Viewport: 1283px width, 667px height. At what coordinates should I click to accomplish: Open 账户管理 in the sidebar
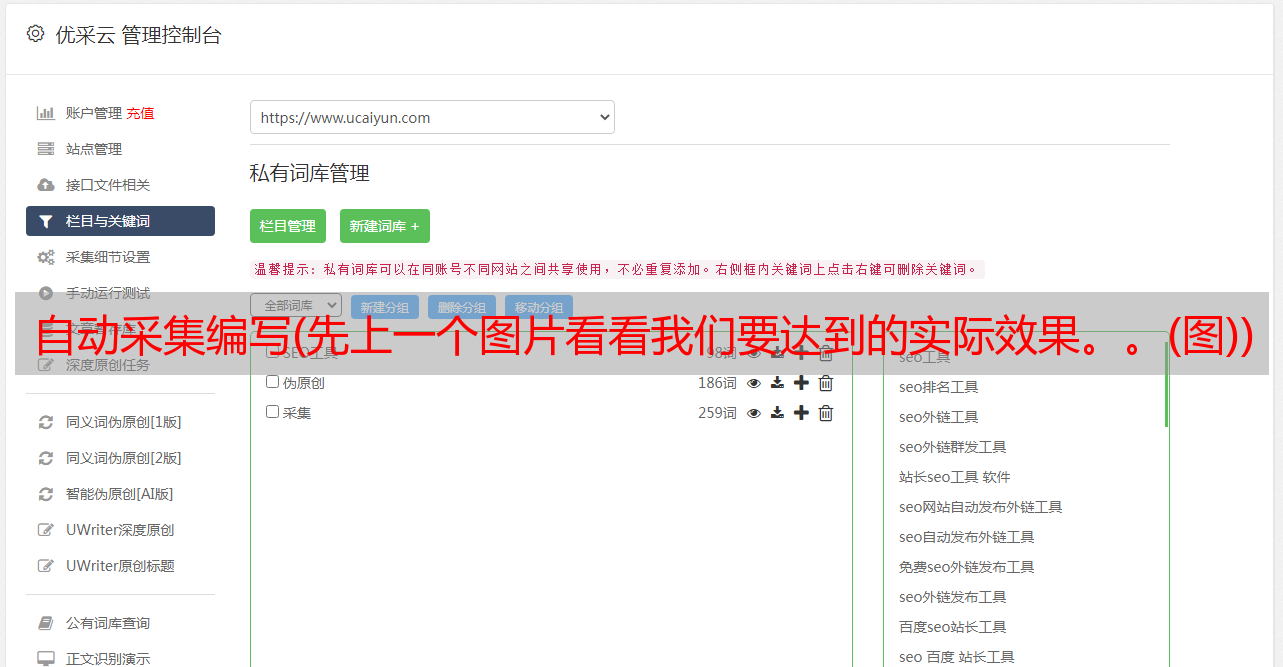click(94, 113)
